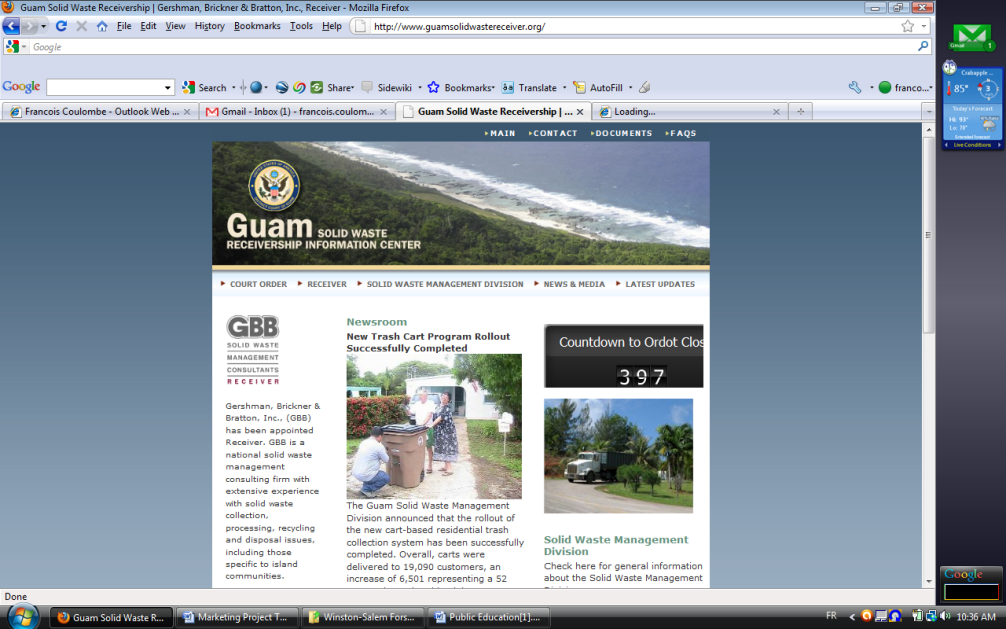Click the blue globe icon on Google Toolbar
The width and height of the screenshot is (1006, 629).
tap(256, 87)
